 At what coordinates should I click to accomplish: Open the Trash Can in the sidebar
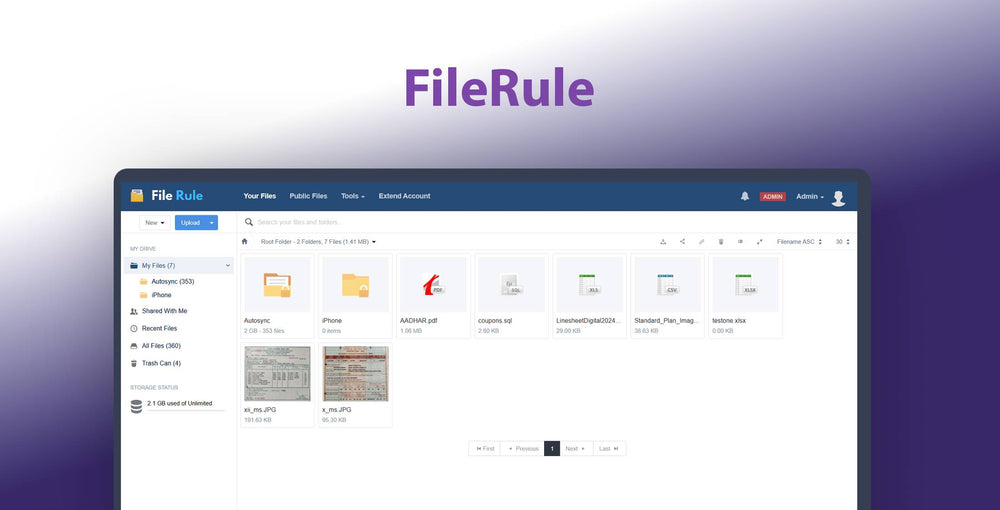pos(161,363)
